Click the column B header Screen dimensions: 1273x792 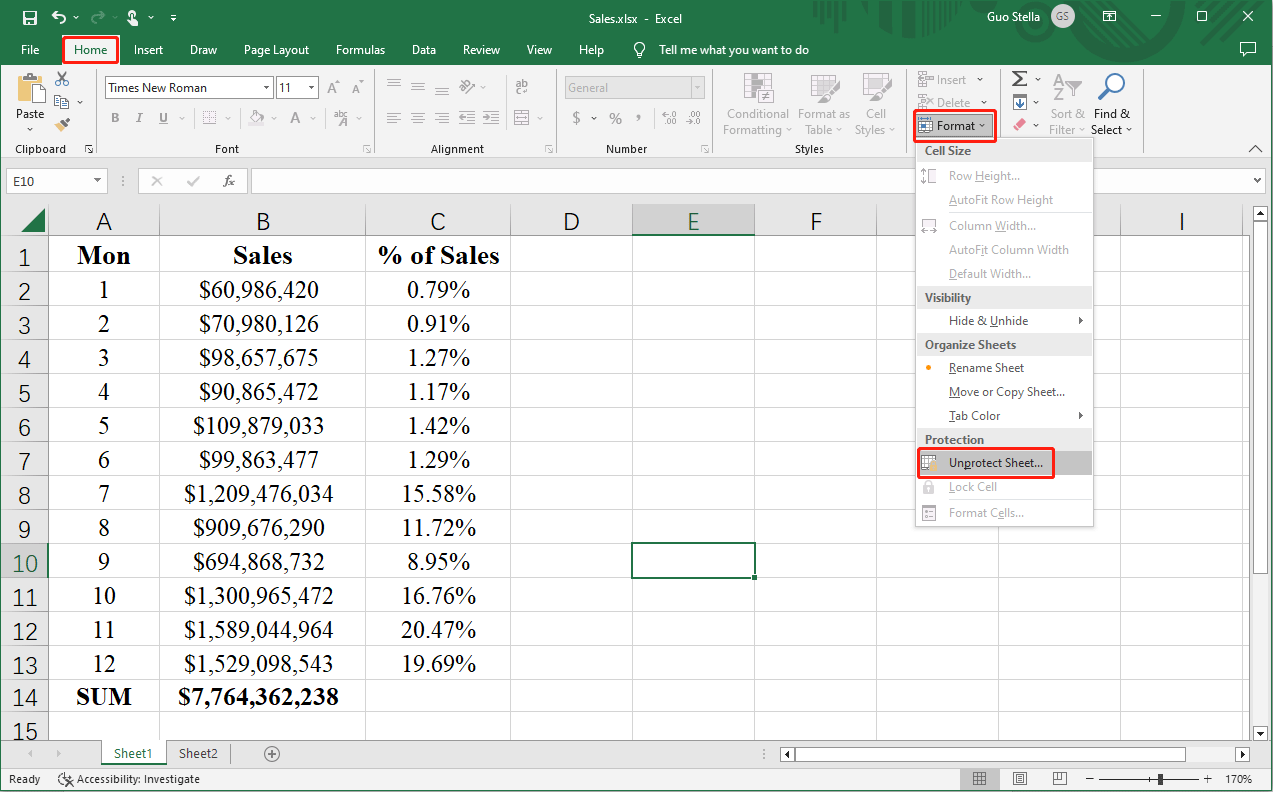pyautogui.click(x=262, y=222)
